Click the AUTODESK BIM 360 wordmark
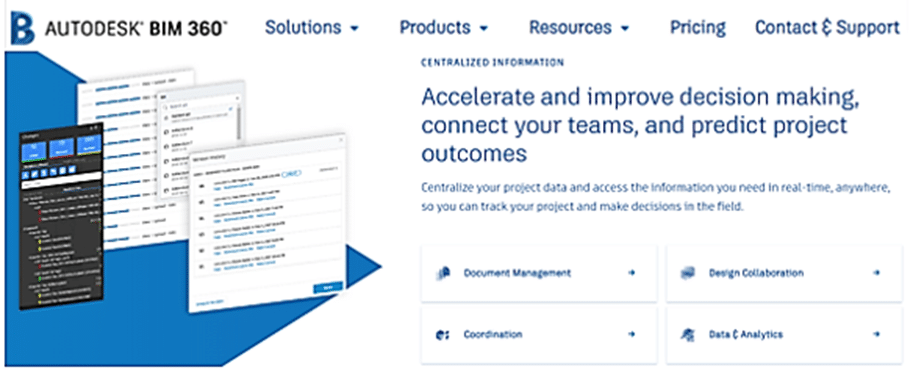The width and height of the screenshot is (913, 373). [x=136, y=28]
